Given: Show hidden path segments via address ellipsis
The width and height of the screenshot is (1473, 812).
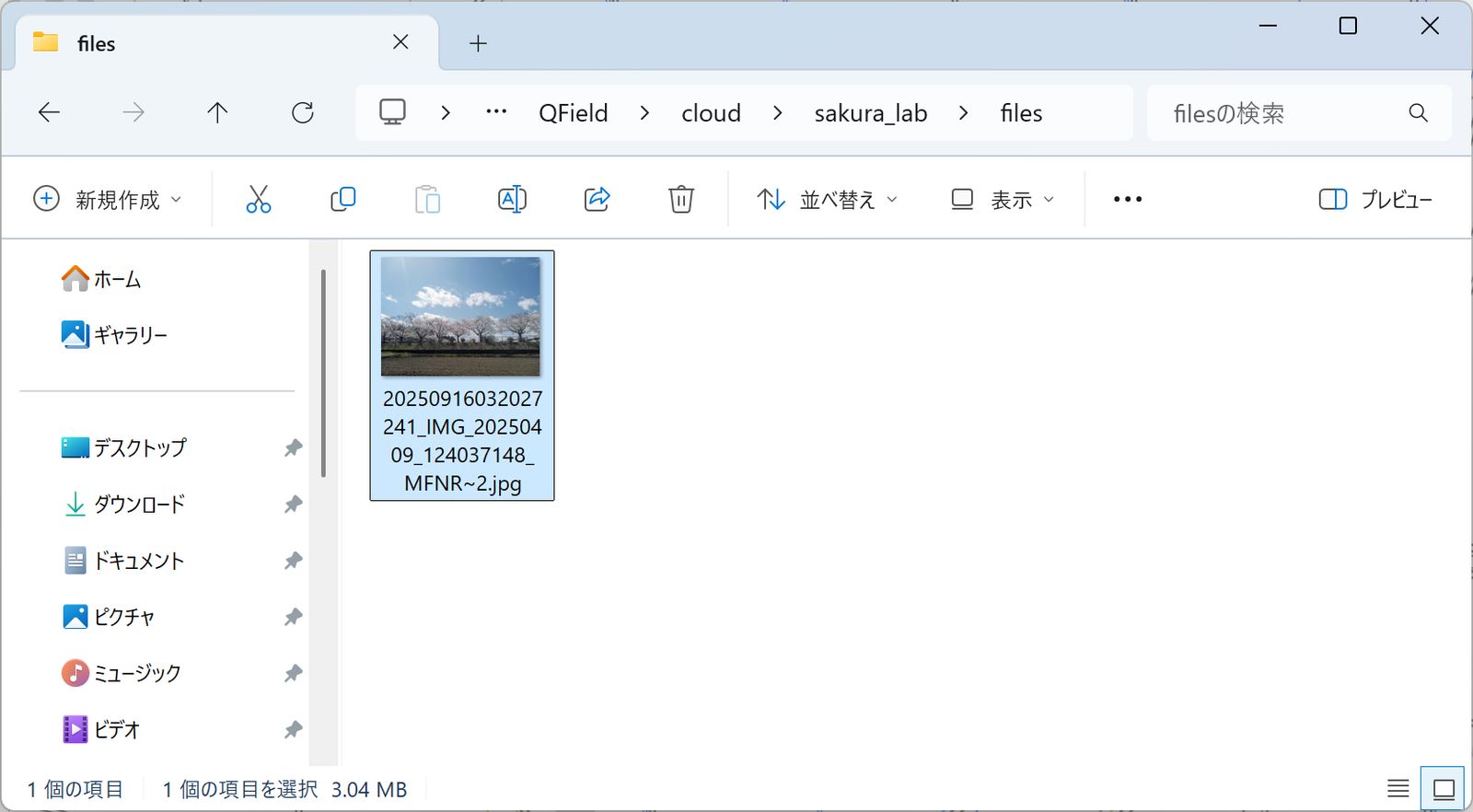Looking at the screenshot, I should [496, 112].
